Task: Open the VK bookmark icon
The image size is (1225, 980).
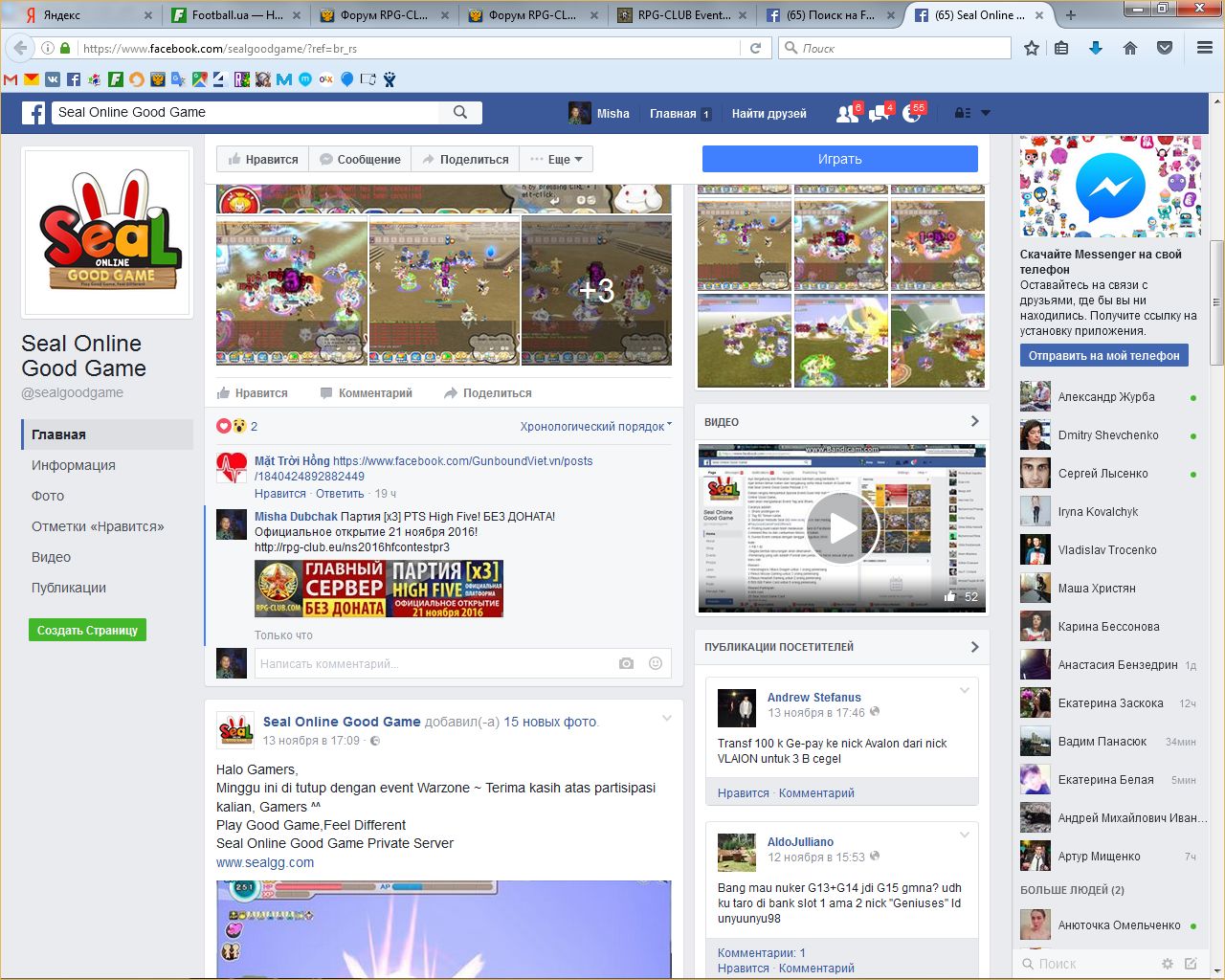Action: 53,79
